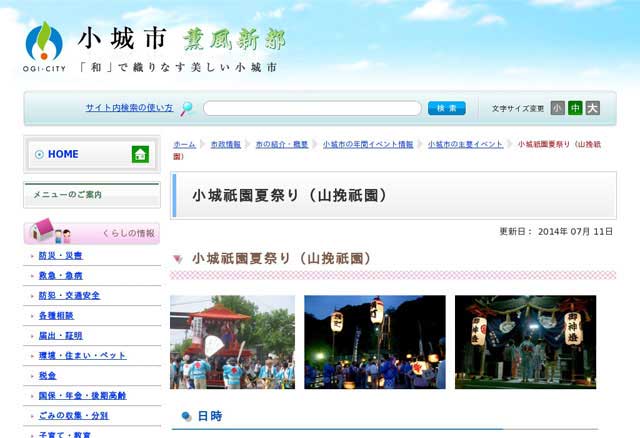The height and width of the screenshot is (438, 640).
Task: Click 小城市の主要イベント breadcrumb
Action: click(465, 145)
